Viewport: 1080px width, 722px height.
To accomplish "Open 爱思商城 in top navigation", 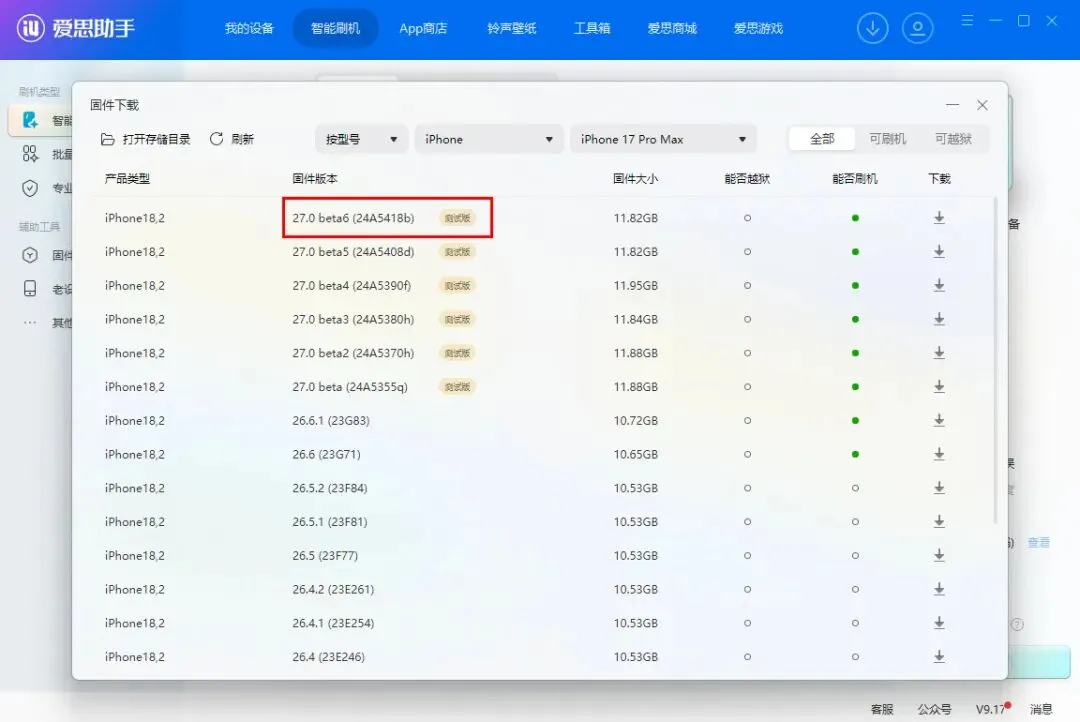I will (672, 28).
